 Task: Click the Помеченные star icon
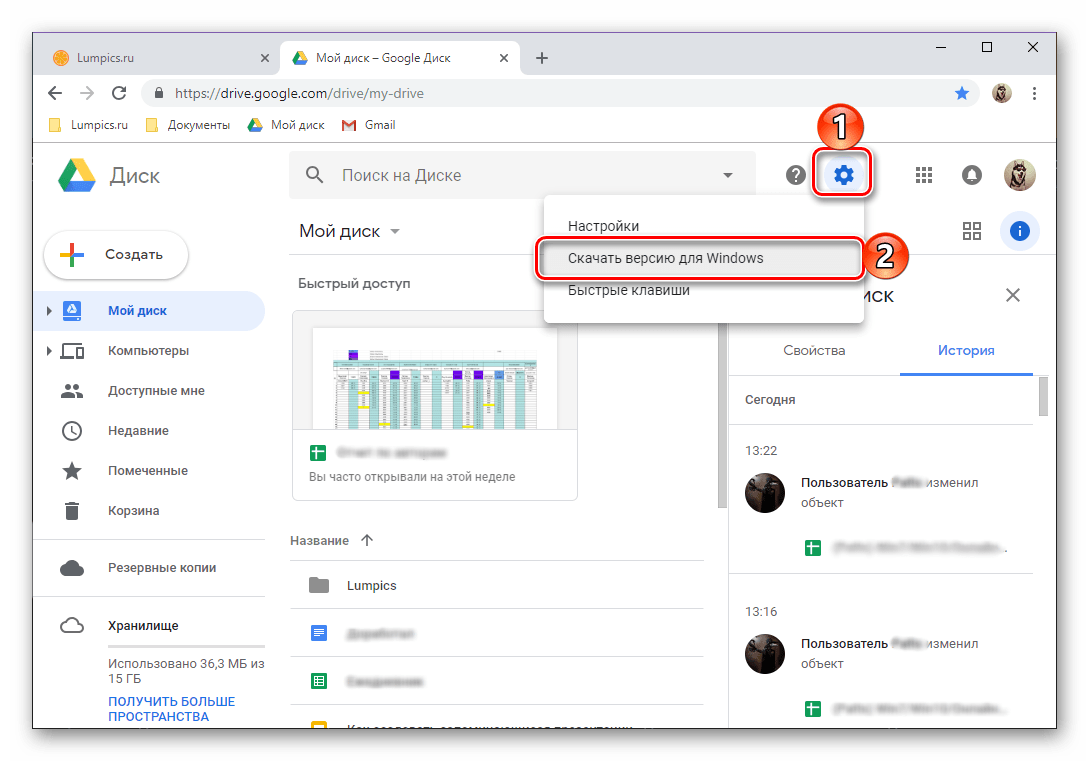click(72, 471)
